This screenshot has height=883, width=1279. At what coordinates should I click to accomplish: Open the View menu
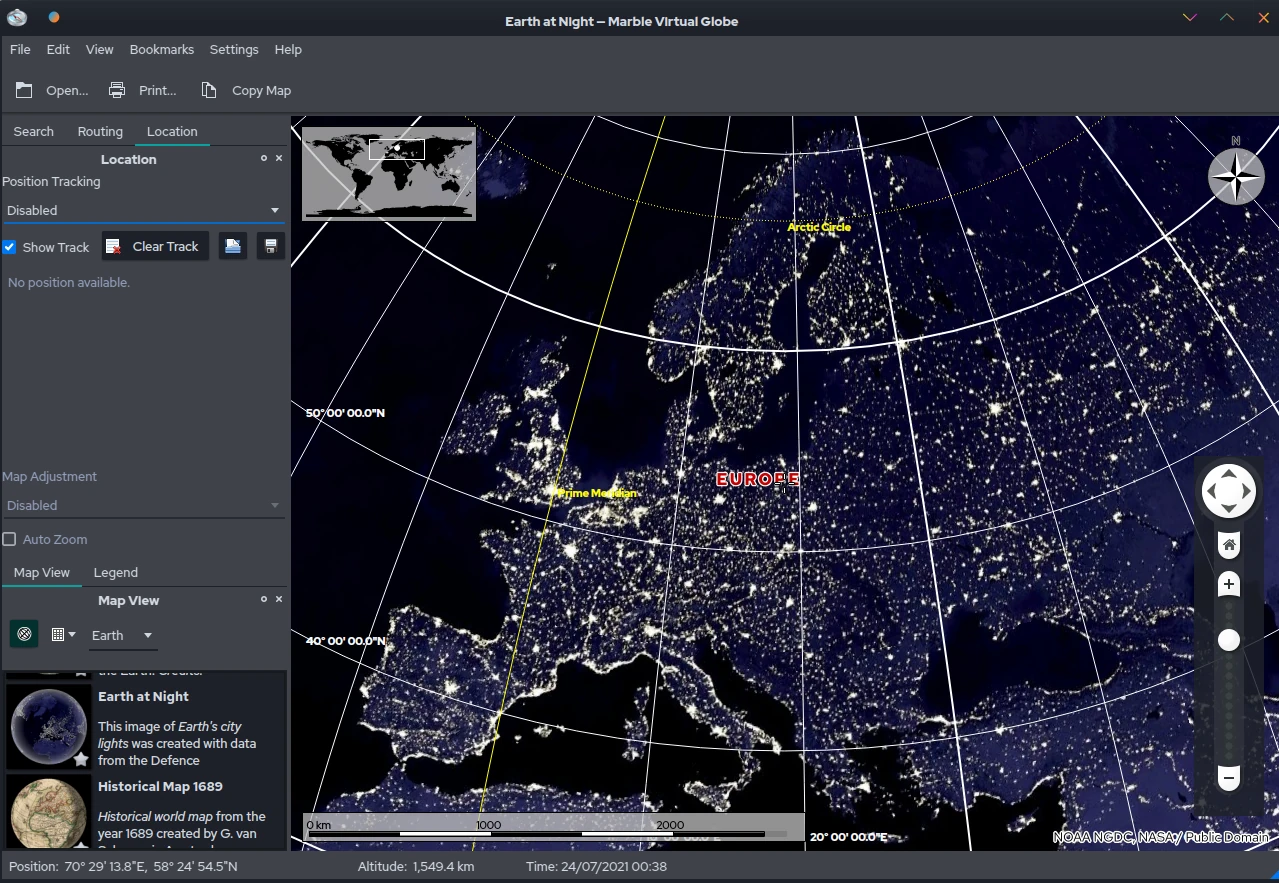point(100,49)
